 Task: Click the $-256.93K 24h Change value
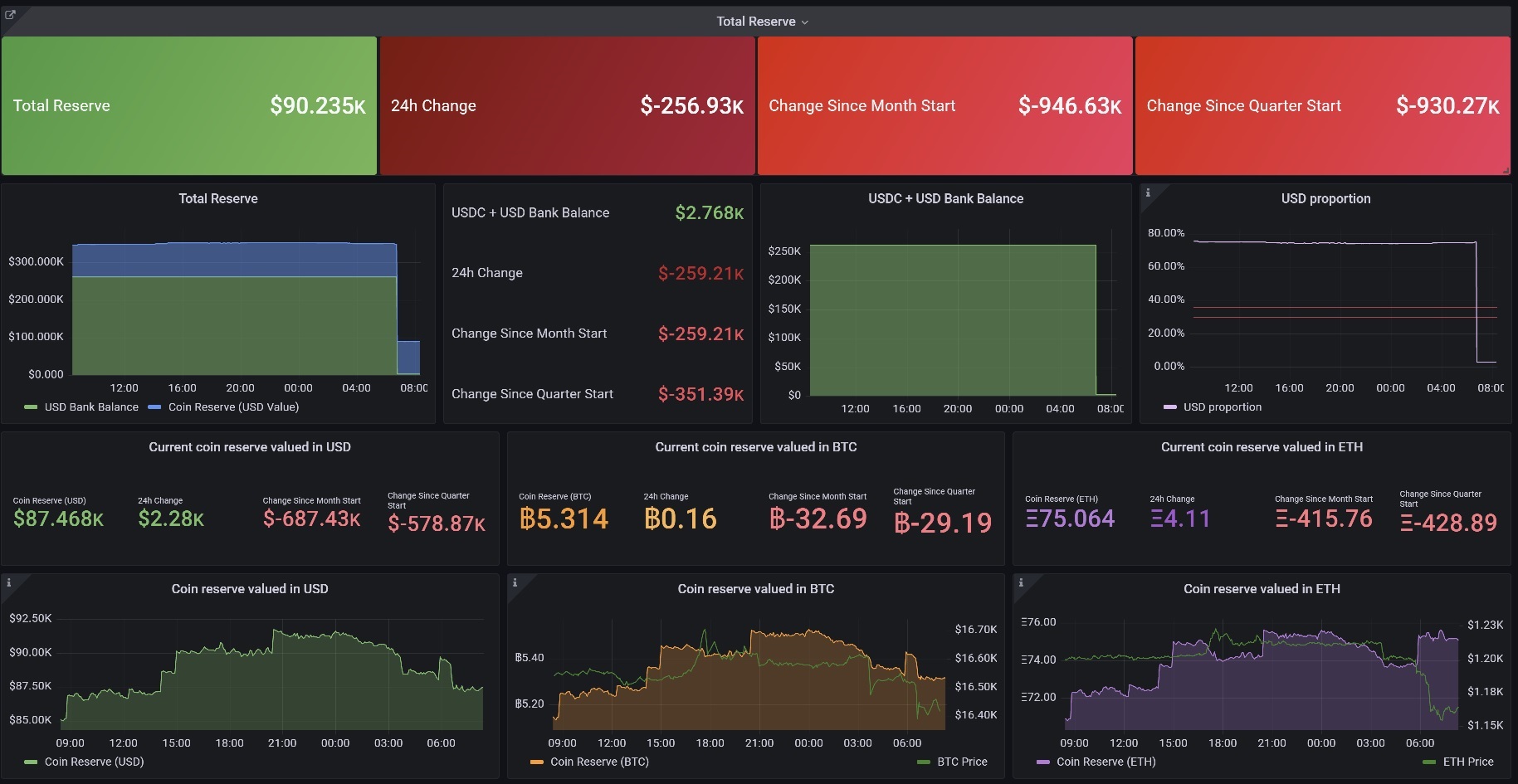(691, 105)
